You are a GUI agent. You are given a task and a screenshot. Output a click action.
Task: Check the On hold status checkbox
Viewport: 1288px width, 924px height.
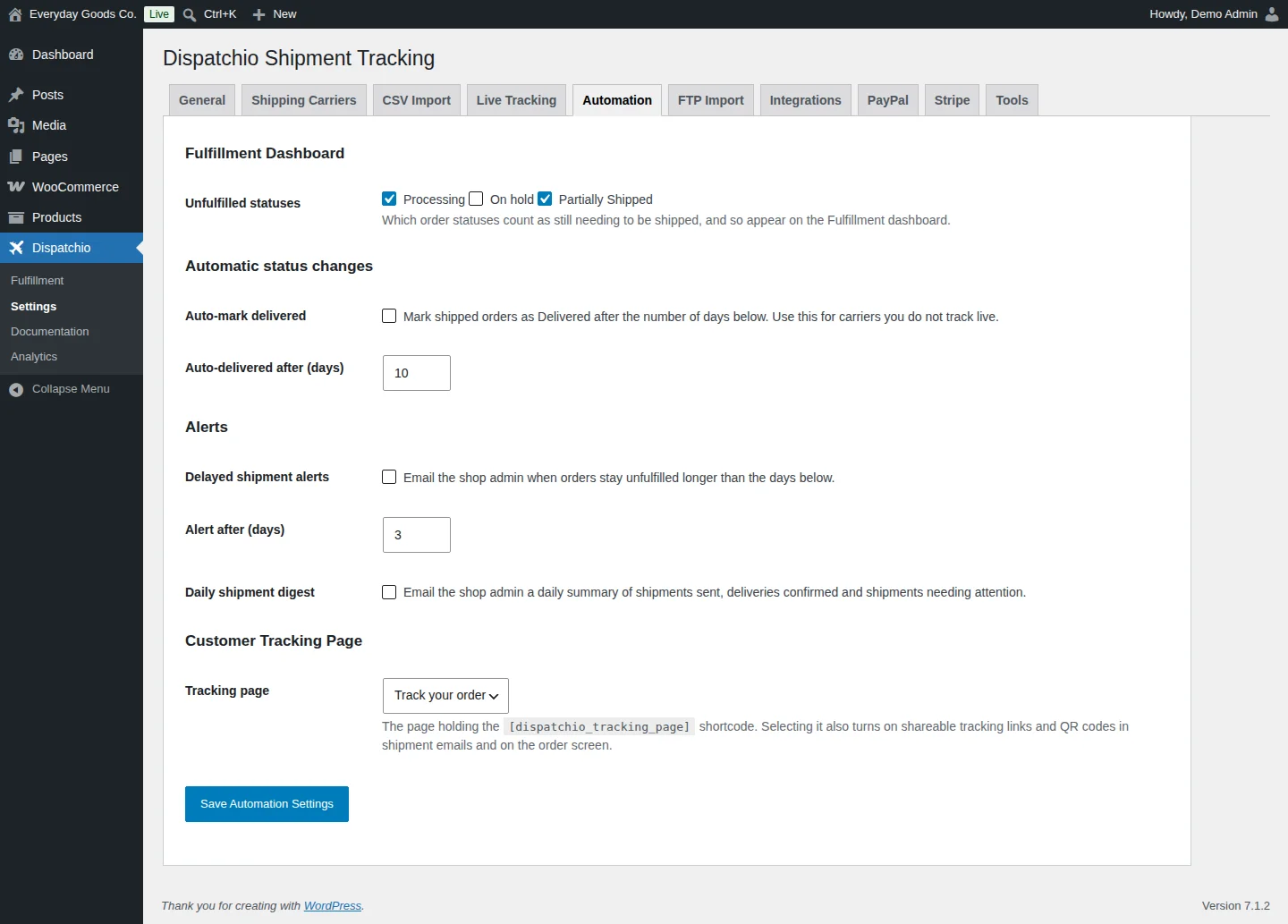476,199
